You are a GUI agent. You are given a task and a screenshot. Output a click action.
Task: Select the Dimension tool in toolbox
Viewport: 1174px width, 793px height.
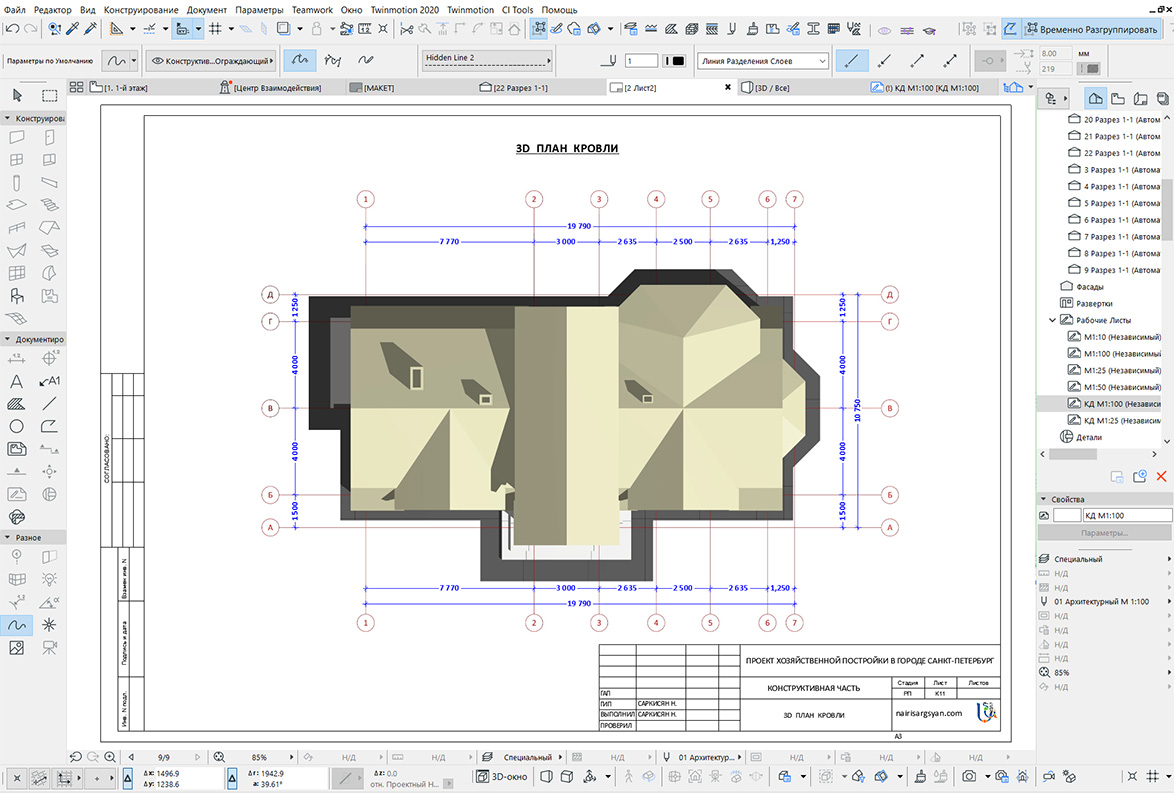point(16,359)
